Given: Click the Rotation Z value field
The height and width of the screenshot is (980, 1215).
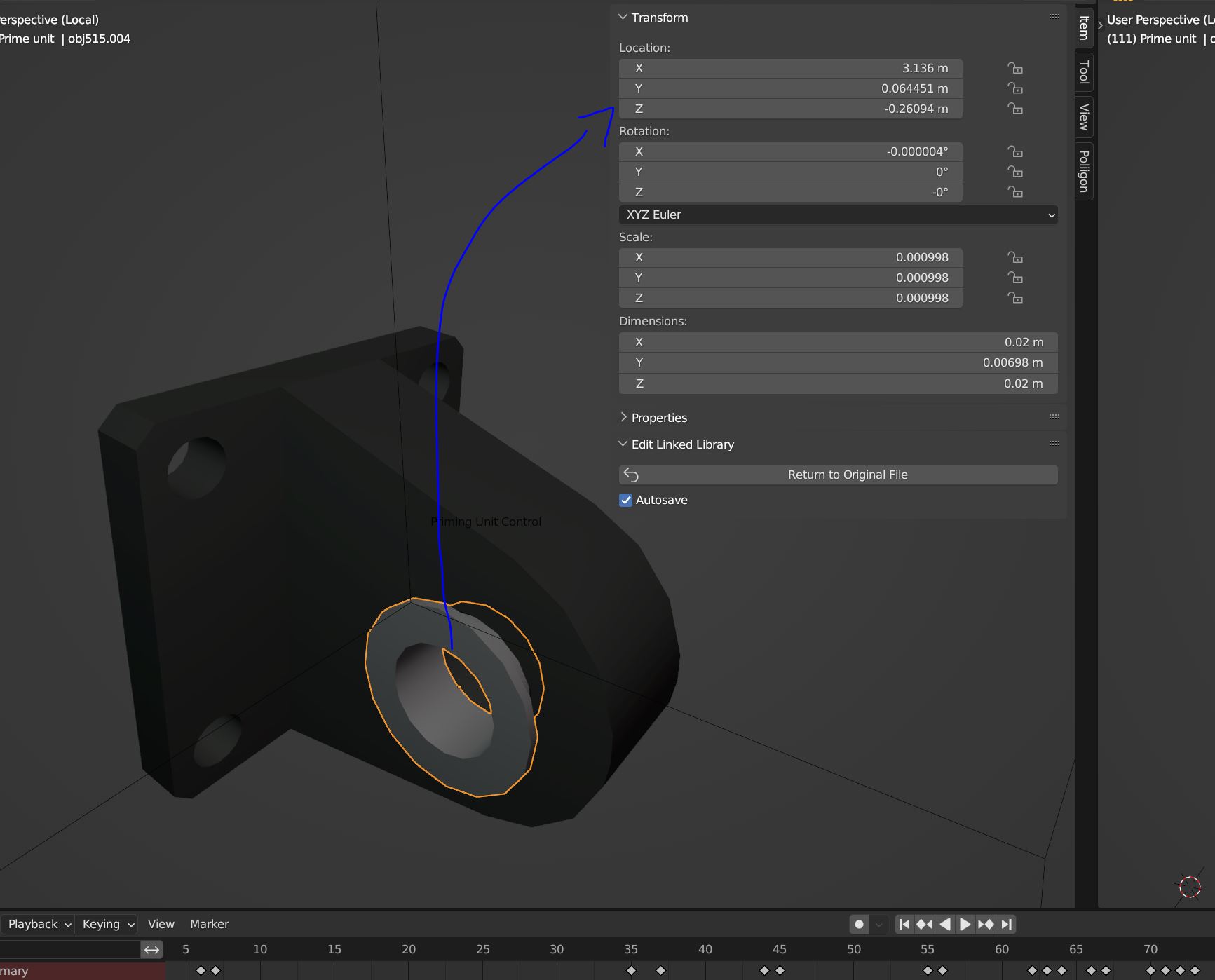Looking at the screenshot, I should point(790,192).
